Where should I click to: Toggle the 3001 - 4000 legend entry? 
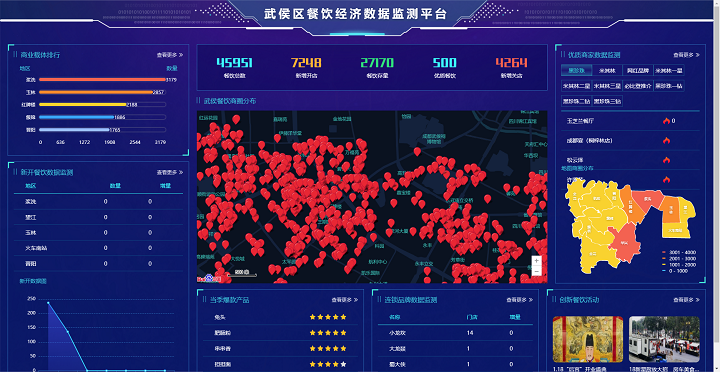[x=679, y=252]
